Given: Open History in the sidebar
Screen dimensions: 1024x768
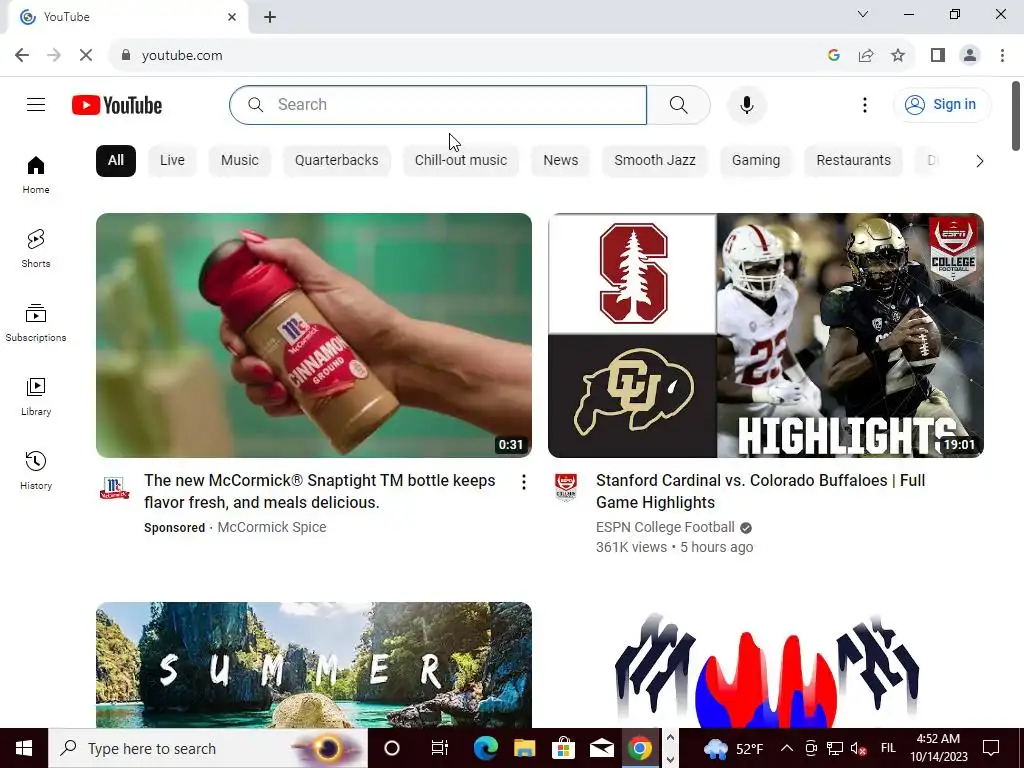Looking at the screenshot, I should point(36,470).
